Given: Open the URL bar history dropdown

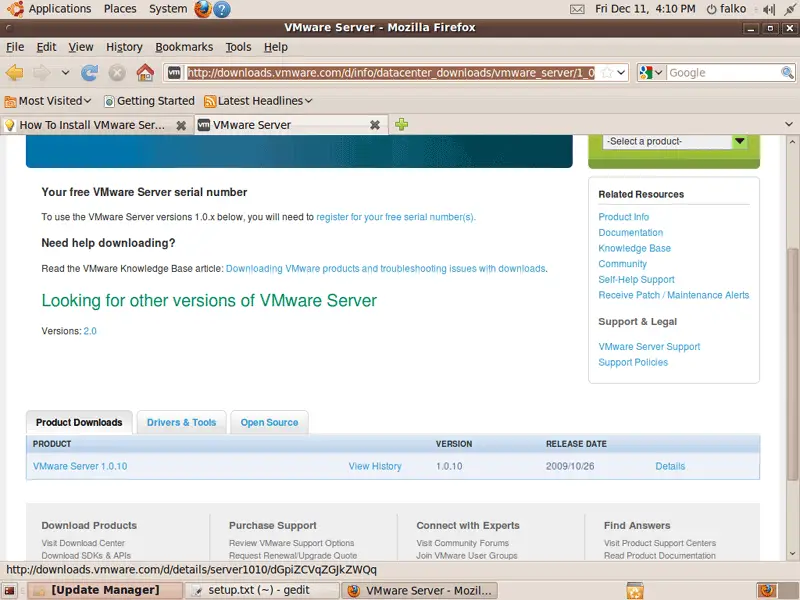Looking at the screenshot, I should [x=621, y=73].
